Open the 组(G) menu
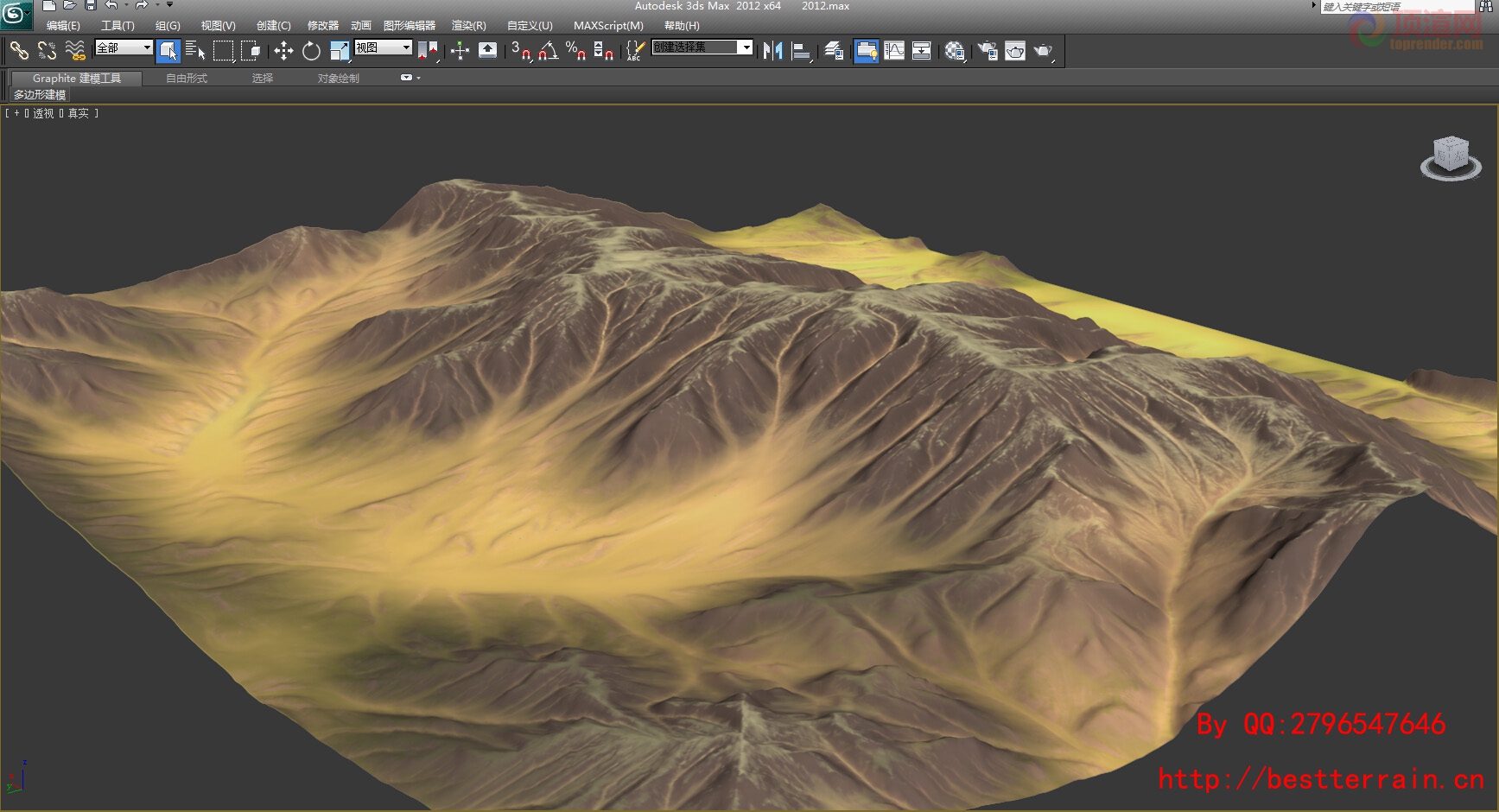The height and width of the screenshot is (812, 1499). click(168, 26)
